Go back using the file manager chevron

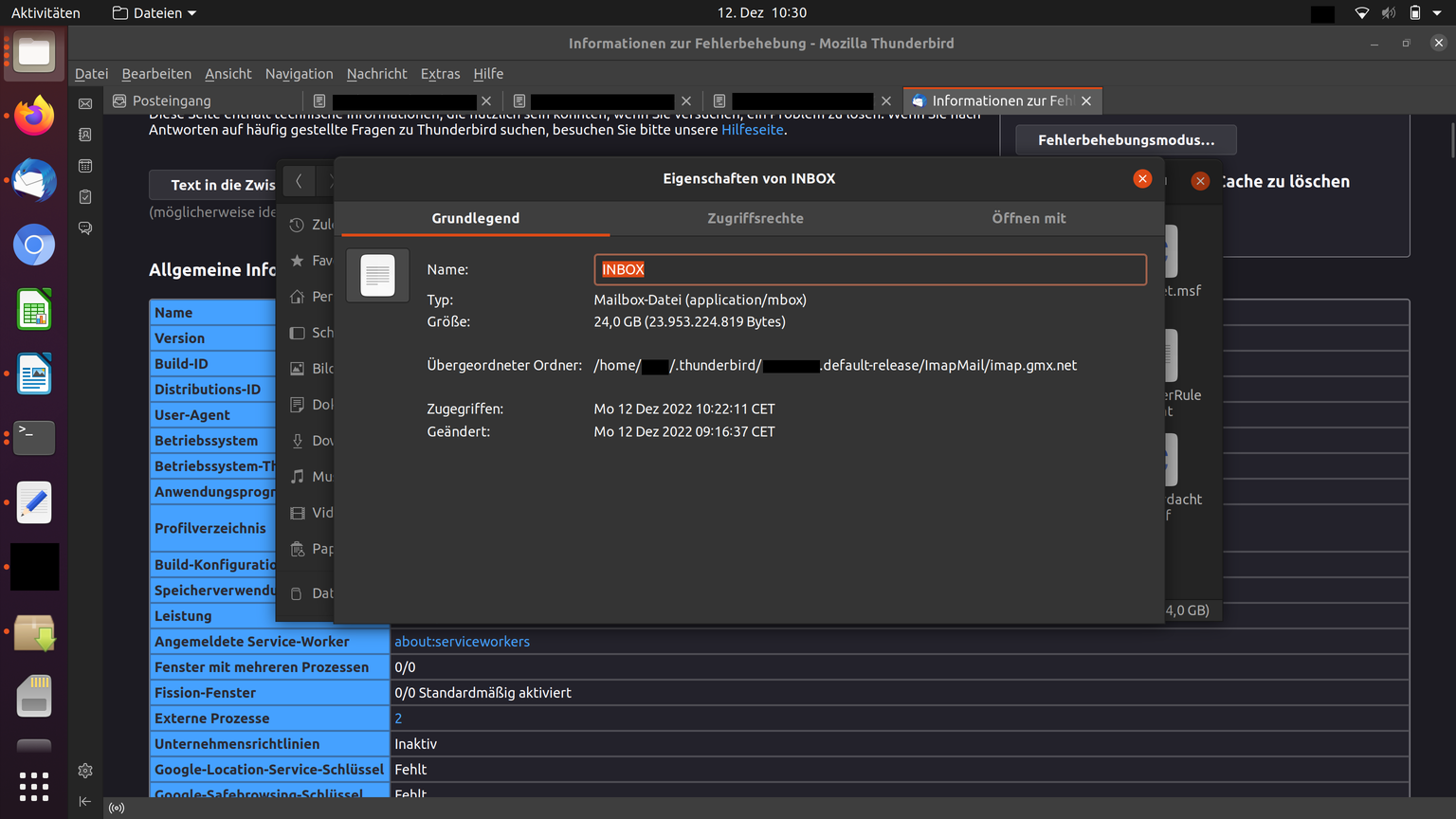point(299,181)
